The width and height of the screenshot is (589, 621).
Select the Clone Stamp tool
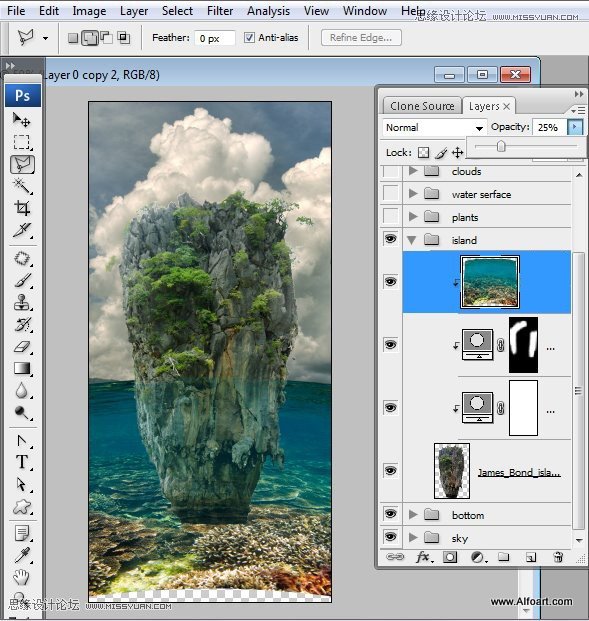coord(21,302)
